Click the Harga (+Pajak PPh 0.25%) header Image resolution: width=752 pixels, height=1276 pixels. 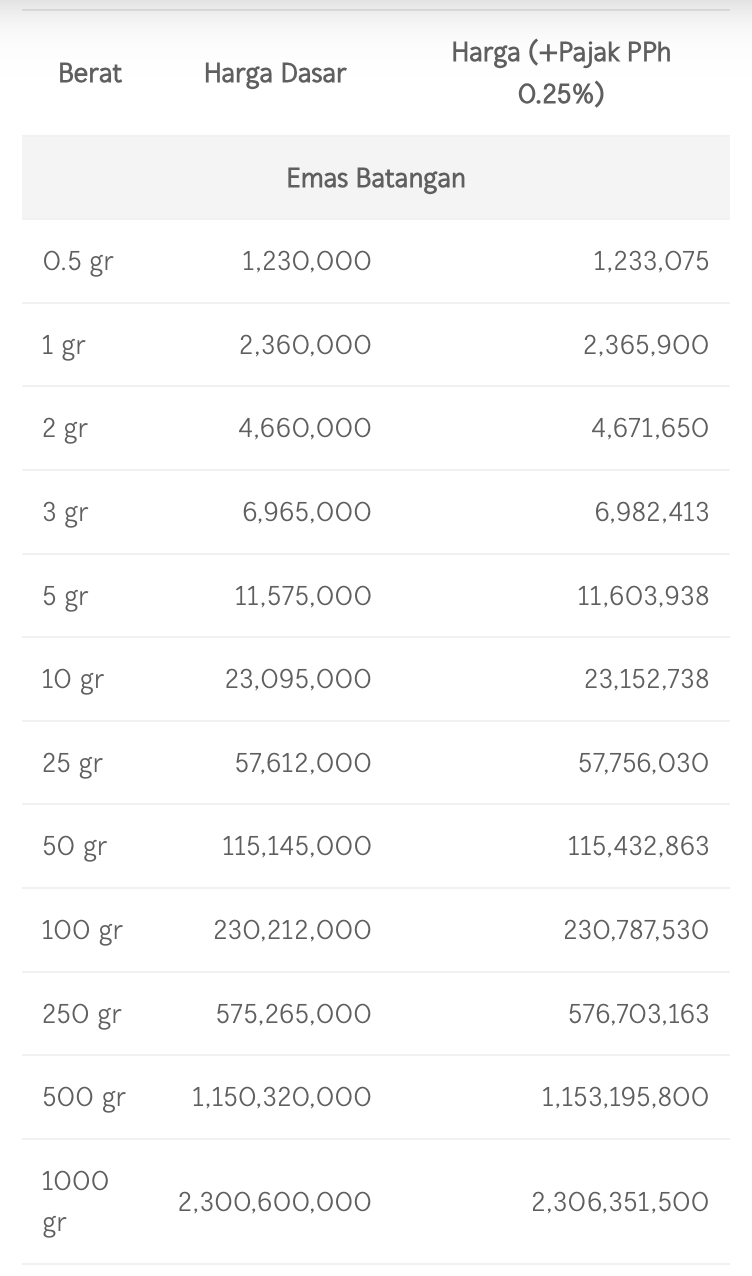coord(561,73)
